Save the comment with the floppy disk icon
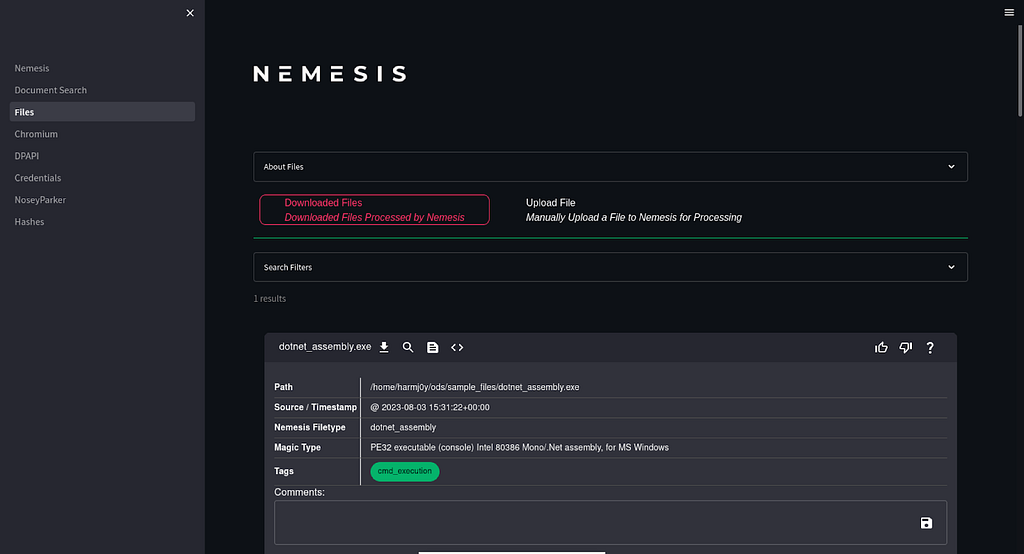 [926, 523]
